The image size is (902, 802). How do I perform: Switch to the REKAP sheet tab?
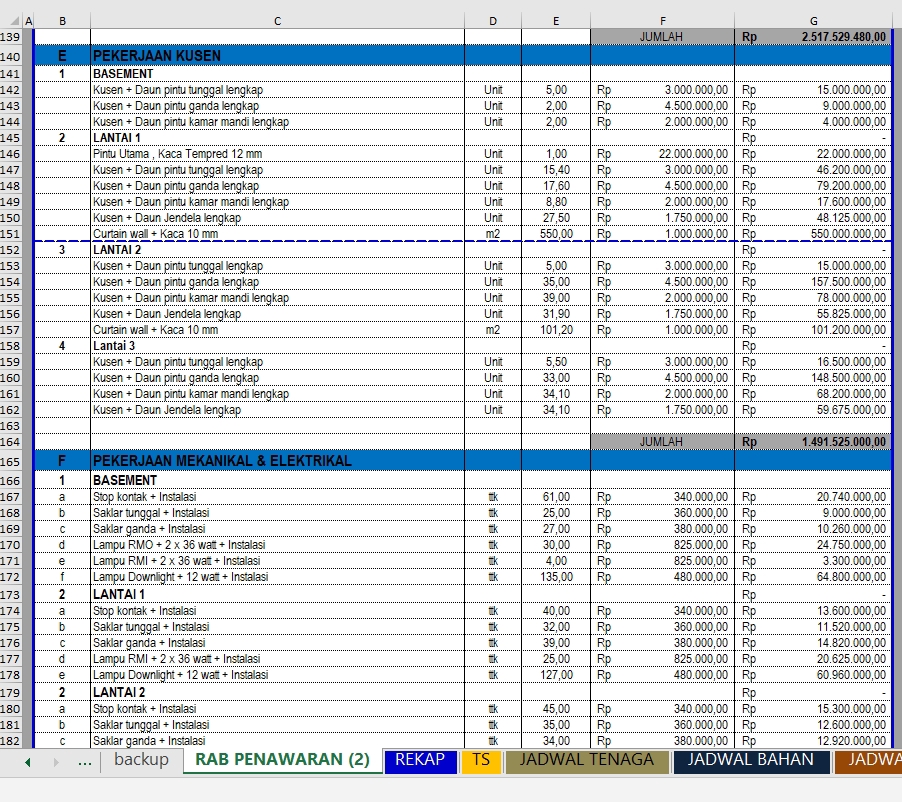(x=420, y=761)
